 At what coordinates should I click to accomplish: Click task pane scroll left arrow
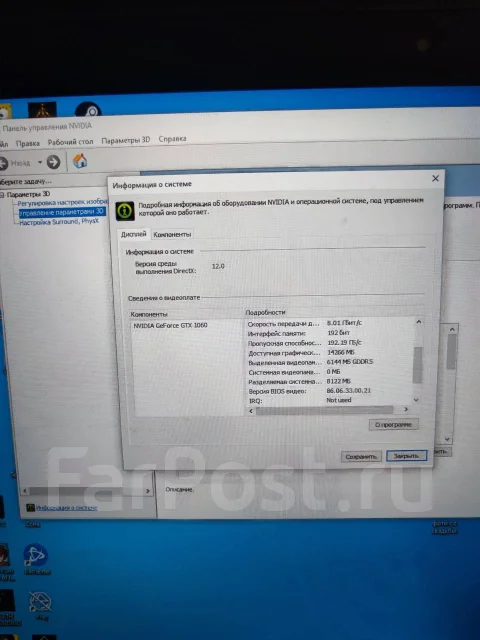pyautogui.click(x=25, y=491)
